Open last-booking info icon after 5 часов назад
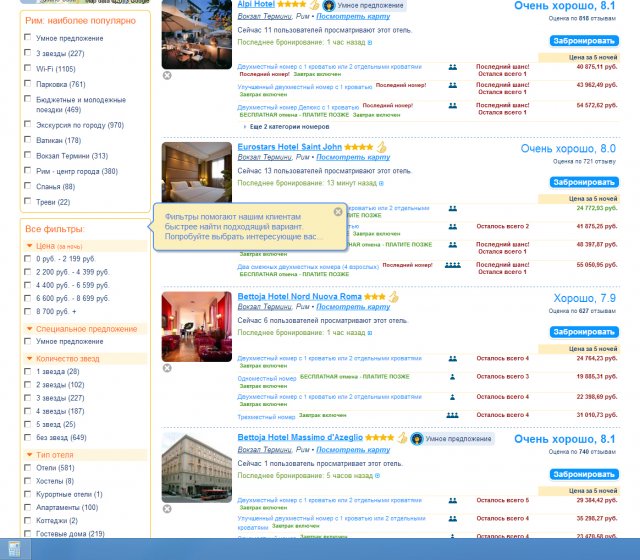The width and height of the screenshot is (640, 560). tap(378, 476)
